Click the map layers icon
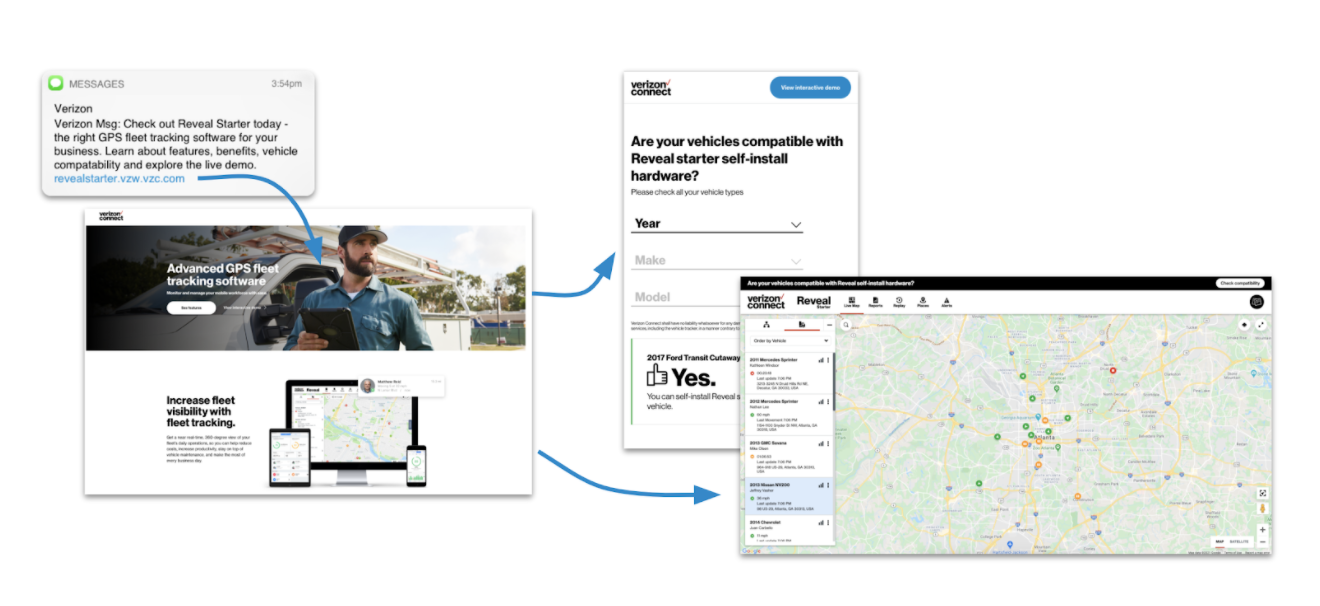This screenshot has height=606, width=1320. pos(1244,325)
